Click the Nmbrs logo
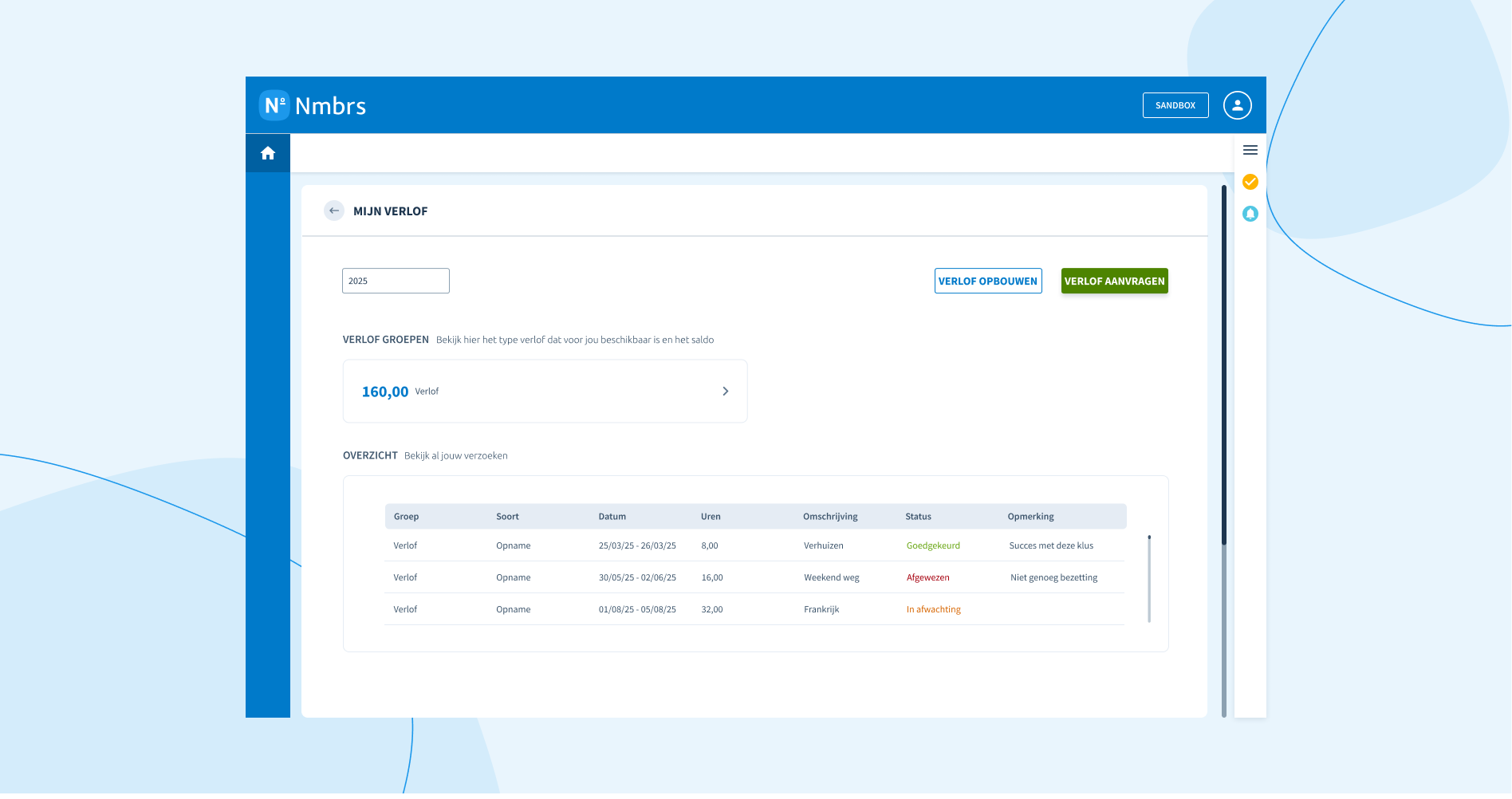Image resolution: width=1512 pixels, height=799 pixels. pyautogui.click(x=313, y=105)
